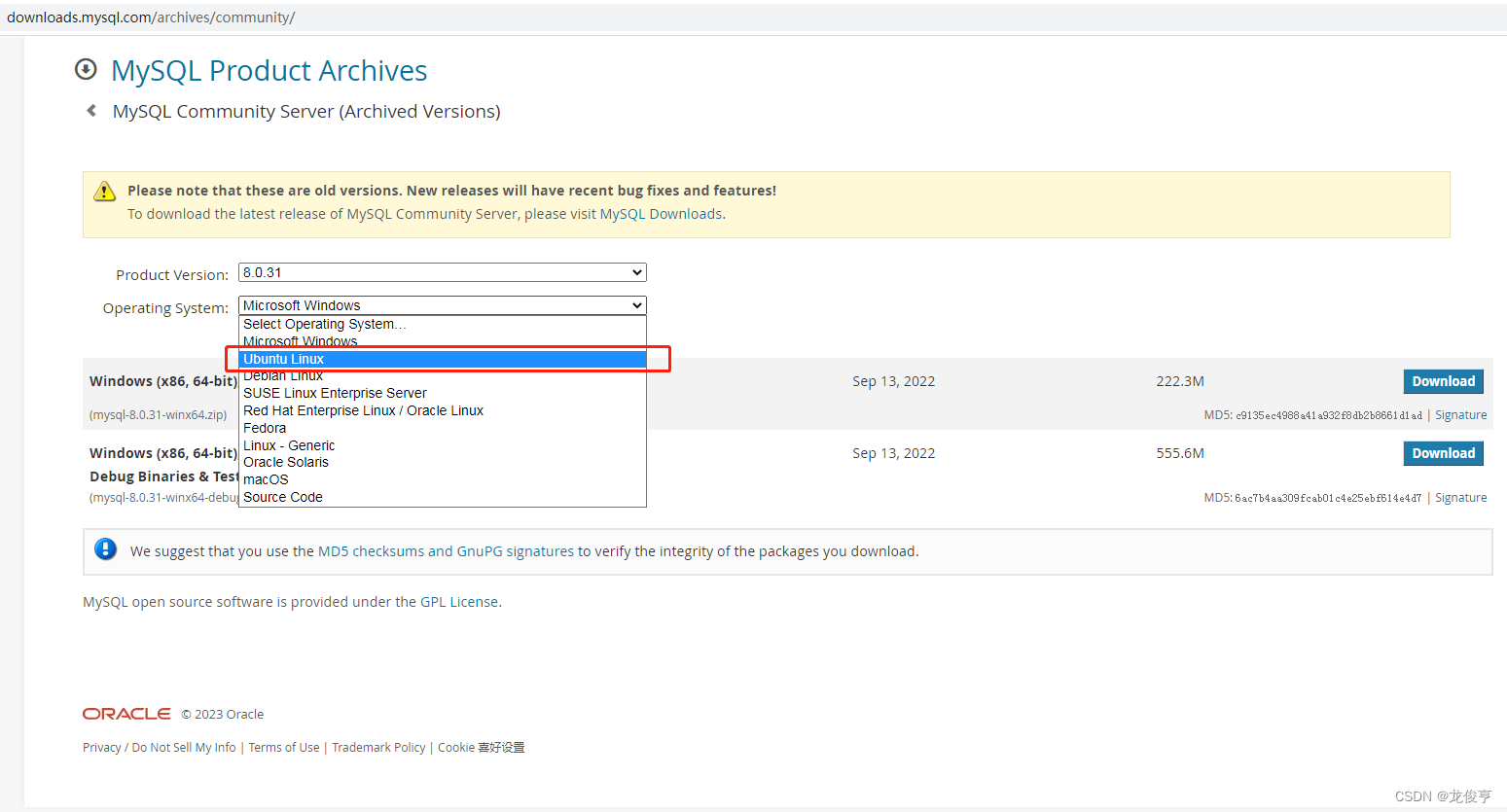Image resolution: width=1507 pixels, height=812 pixels.
Task: Download the 555.6M debug binaries package
Action: pyautogui.click(x=1443, y=453)
